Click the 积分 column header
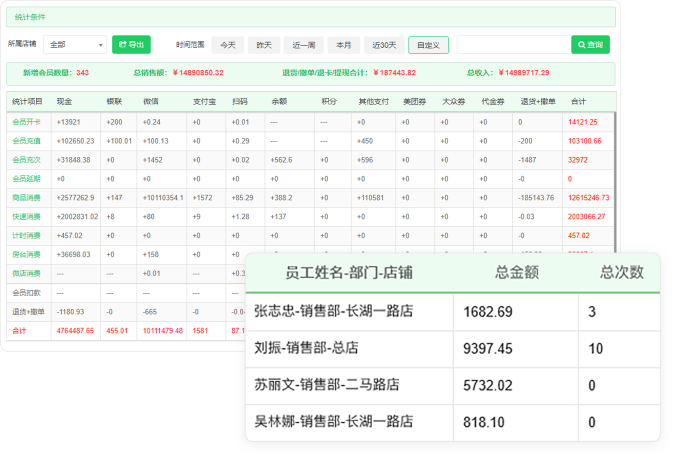The height and width of the screenshot is (458, 679). [x=329, y=102]
